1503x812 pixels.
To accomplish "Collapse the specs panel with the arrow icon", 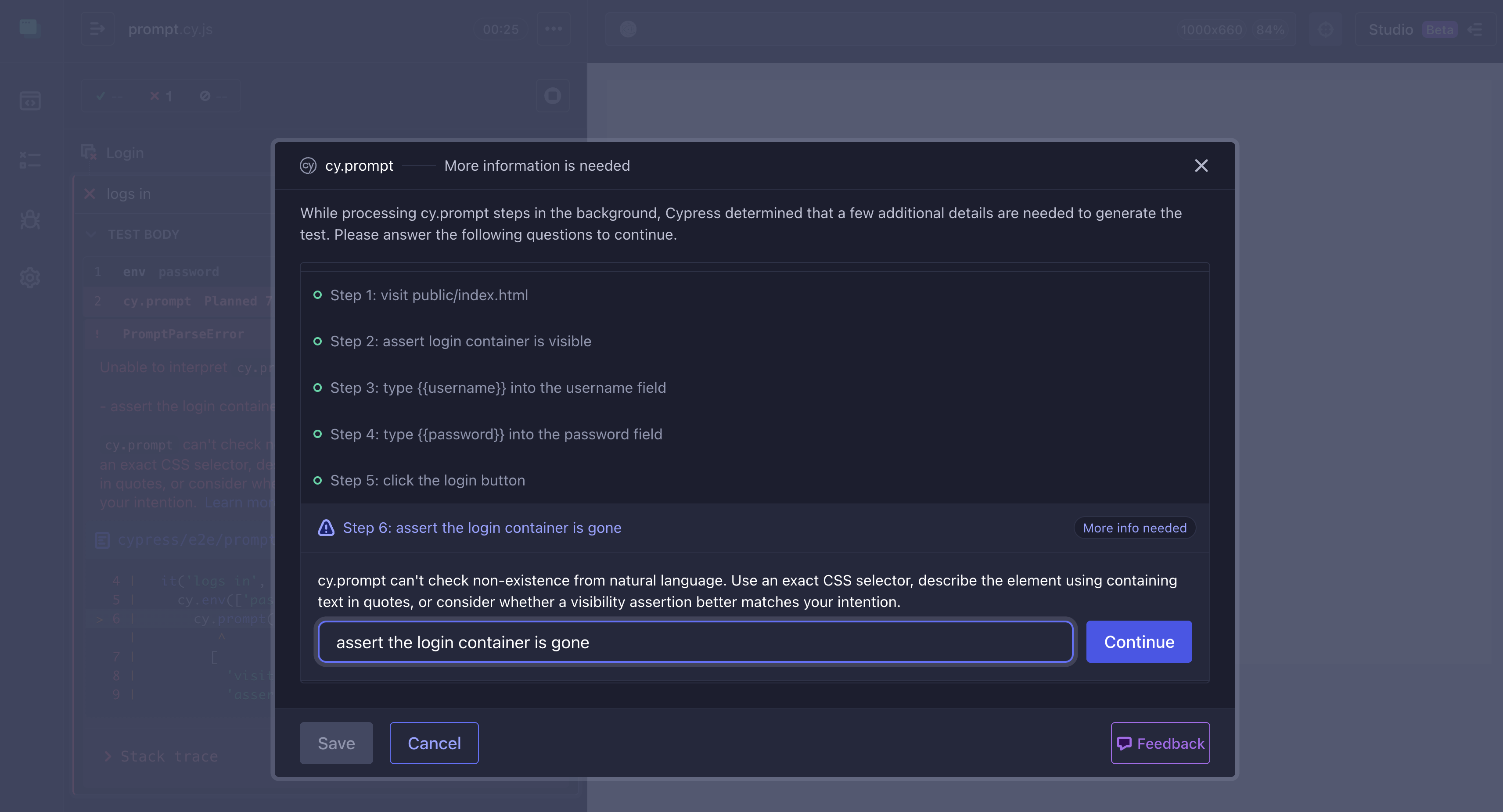I will 97,29.
